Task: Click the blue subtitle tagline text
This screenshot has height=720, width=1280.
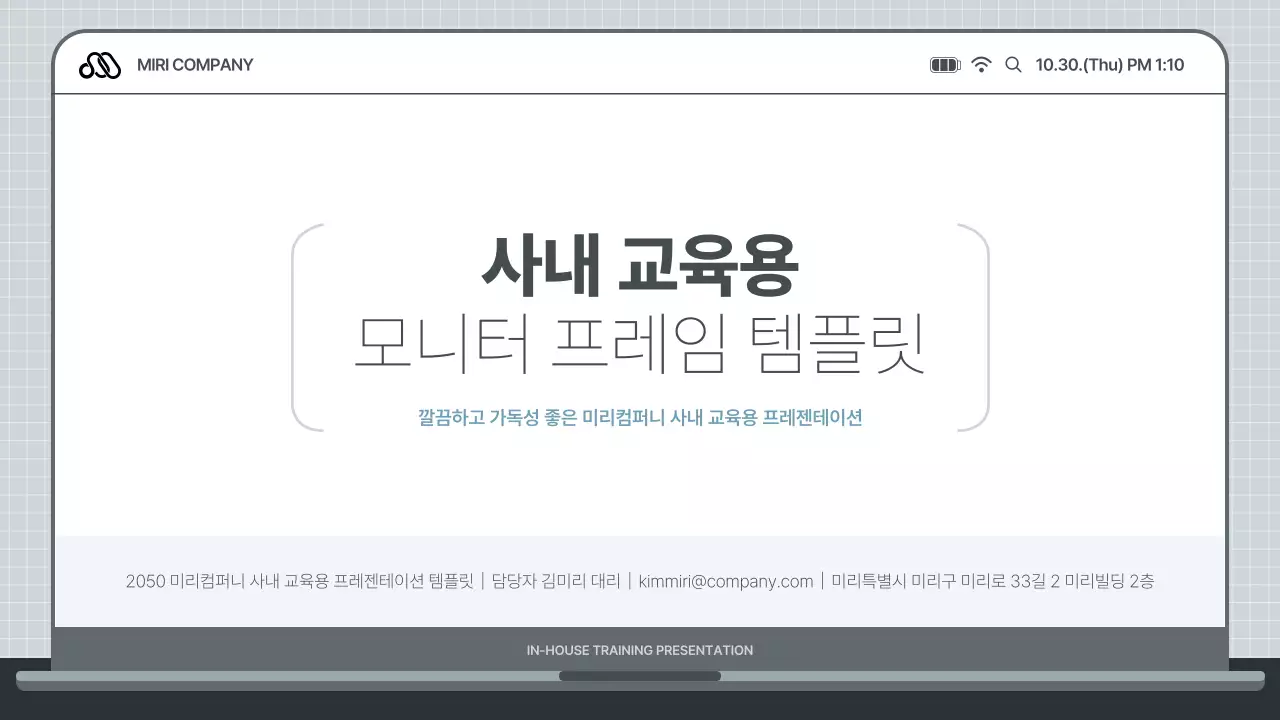Action: pos(640,417)
